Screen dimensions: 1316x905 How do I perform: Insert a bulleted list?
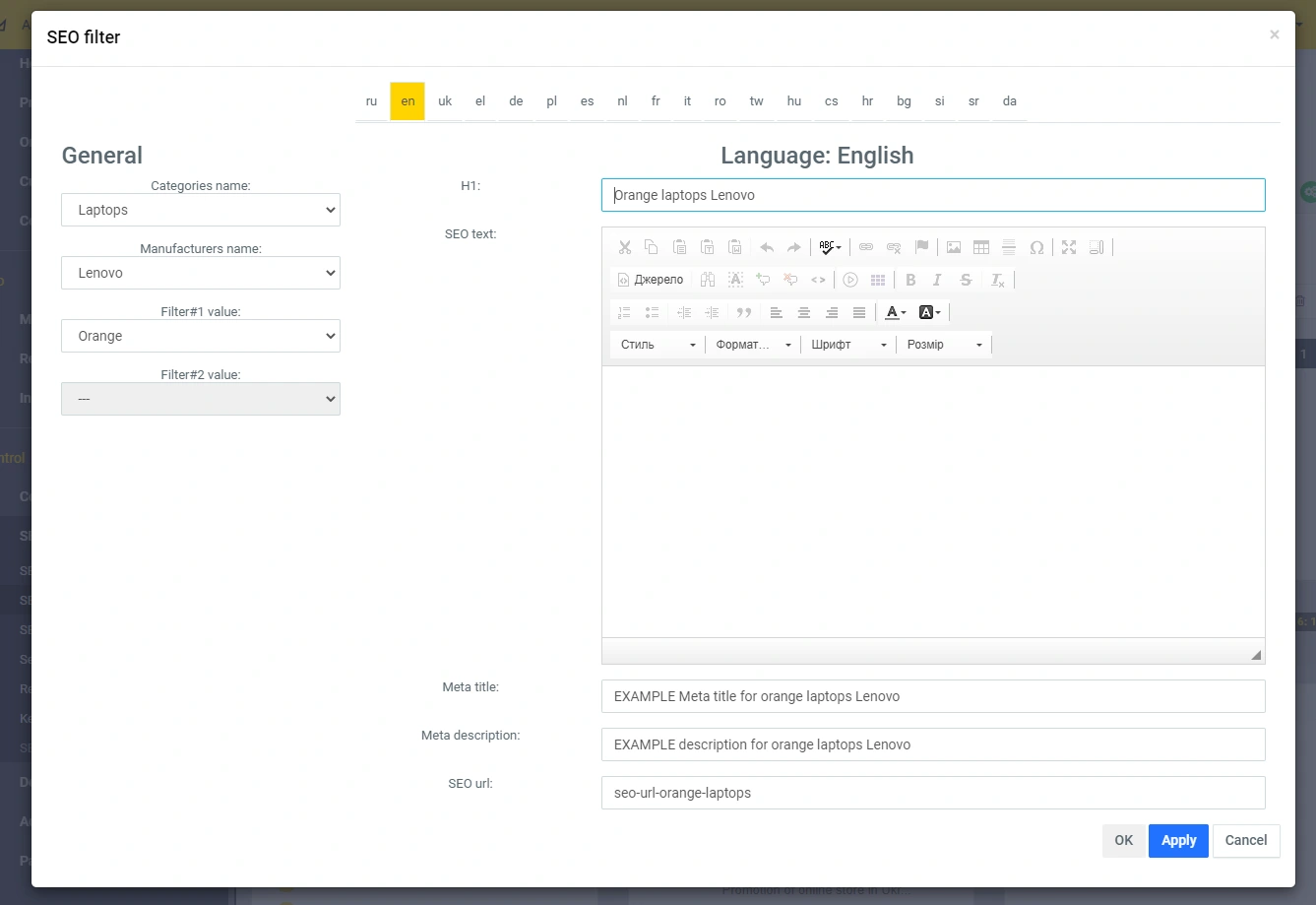pyautogui.click(x=652, y=312)
